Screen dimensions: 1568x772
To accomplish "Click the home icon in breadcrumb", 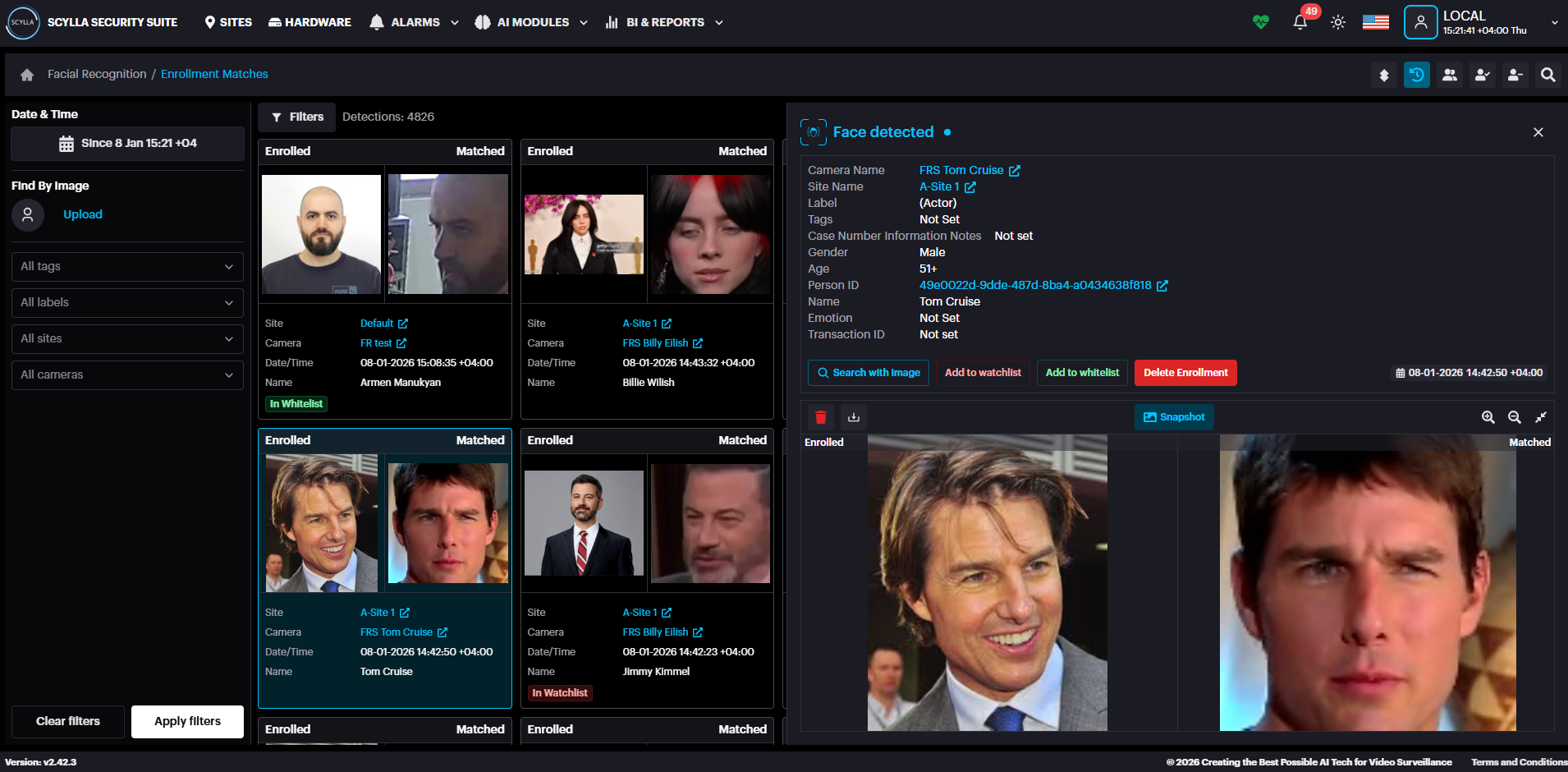I will [x=27, y=75].
